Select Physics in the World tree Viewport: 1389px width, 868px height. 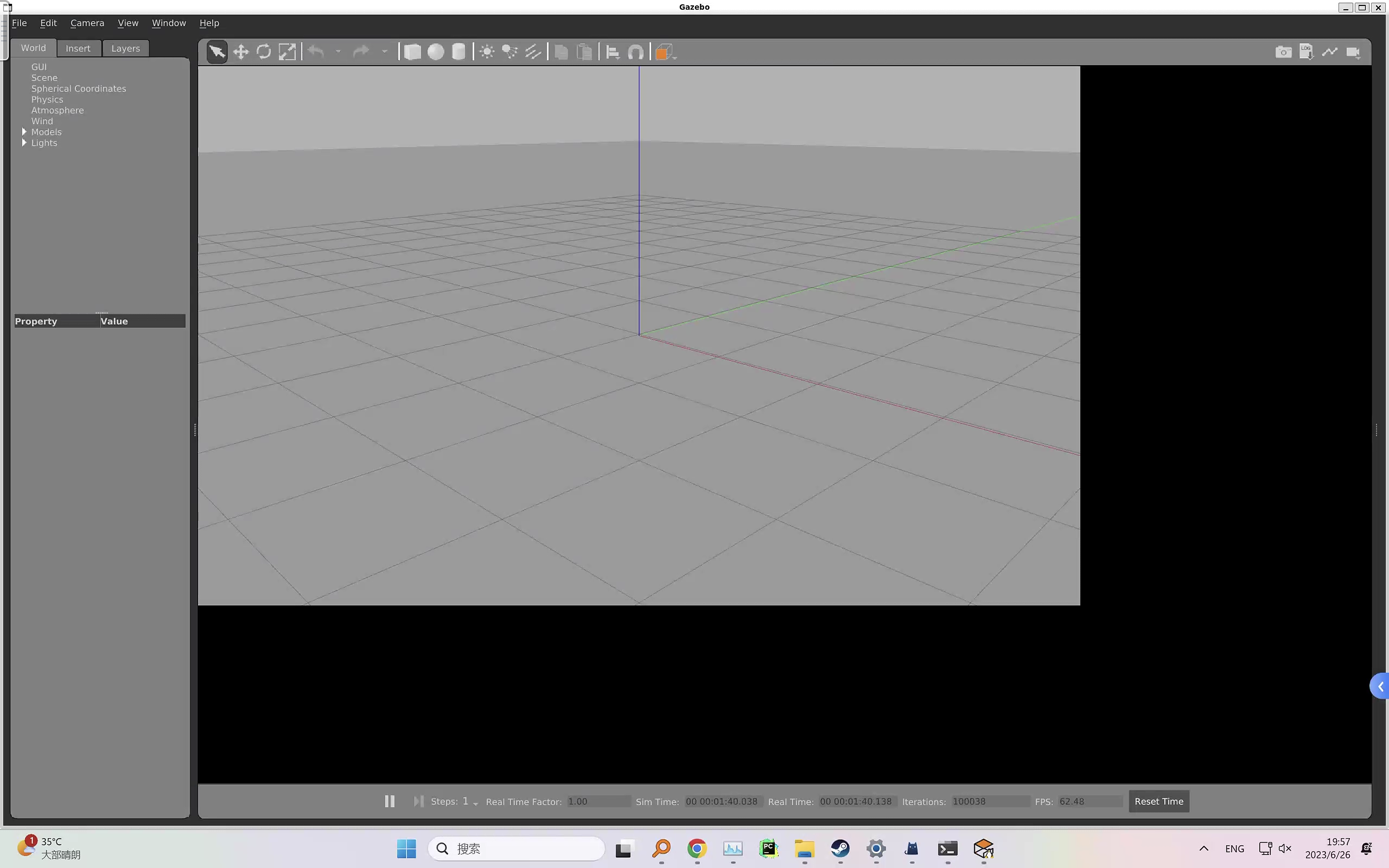coord(47,99)
